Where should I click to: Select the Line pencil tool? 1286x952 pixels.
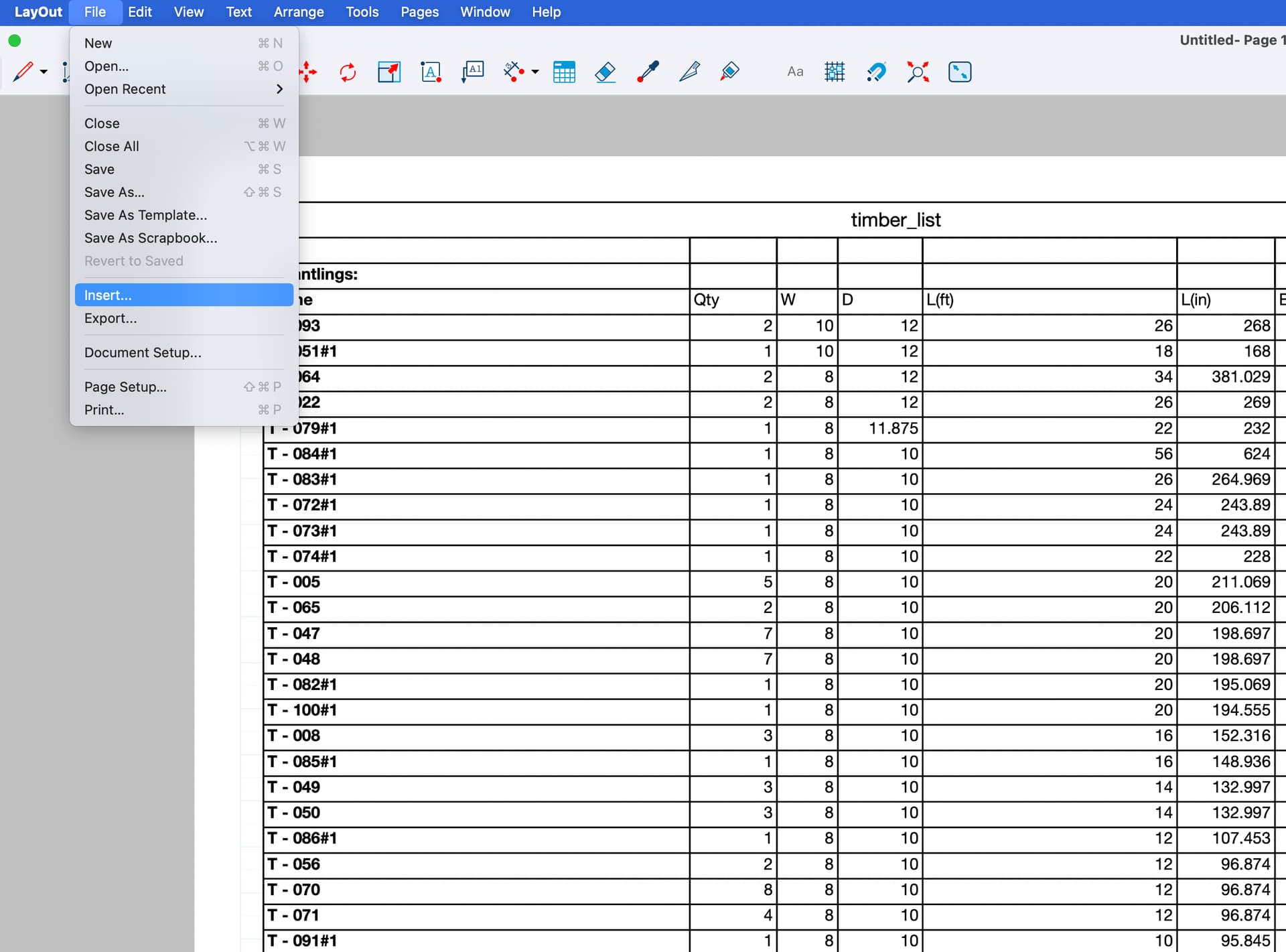(23, 71)
